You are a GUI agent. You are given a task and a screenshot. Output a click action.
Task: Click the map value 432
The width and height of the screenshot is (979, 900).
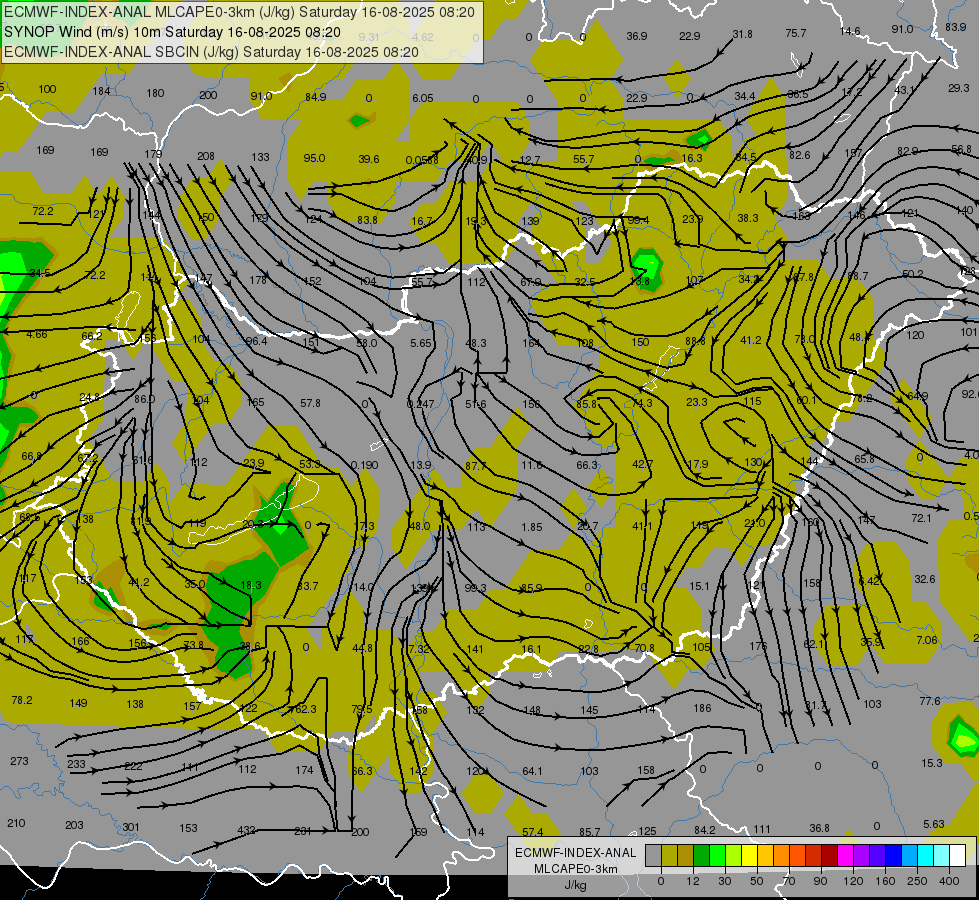click(x=247, y=830)
